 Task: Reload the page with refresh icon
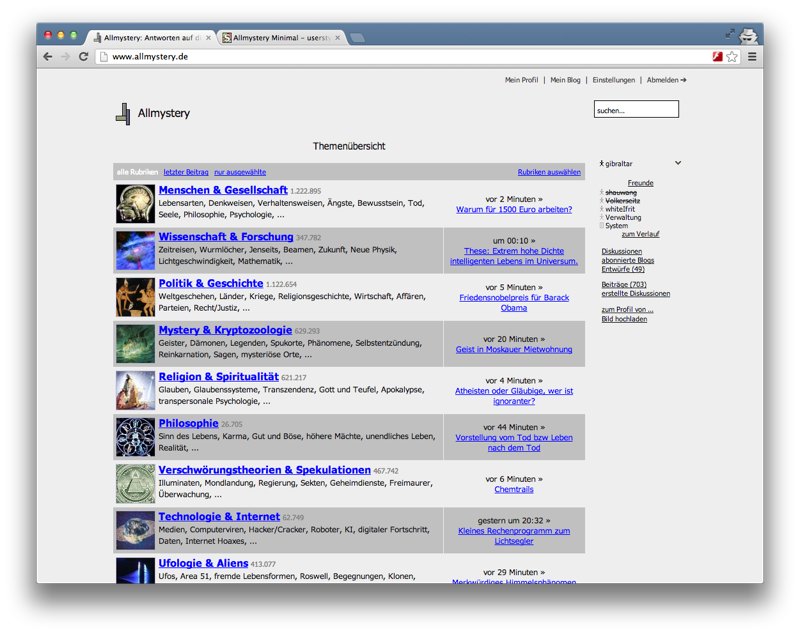[84, 57]
